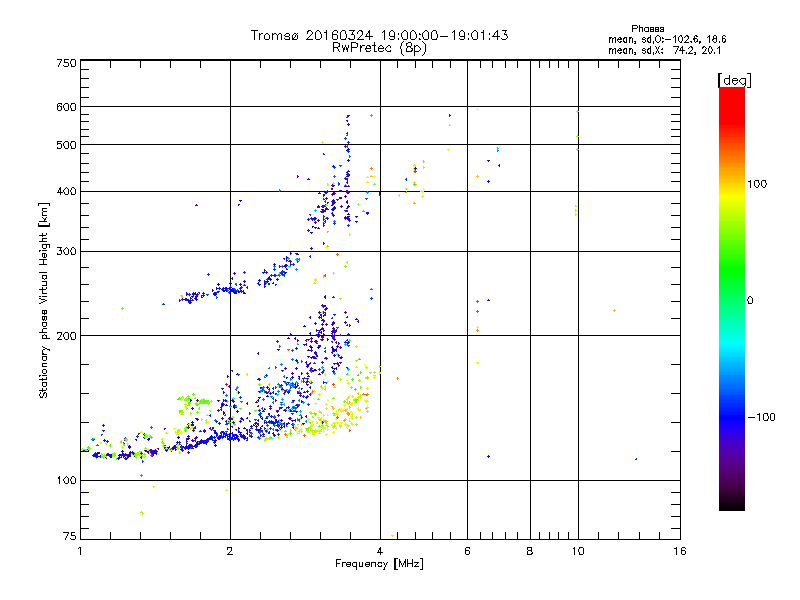This screenshot has width=800, height=600.
Task: Click the y-axis tick label '400'
Action: click(x=66, y=192)
